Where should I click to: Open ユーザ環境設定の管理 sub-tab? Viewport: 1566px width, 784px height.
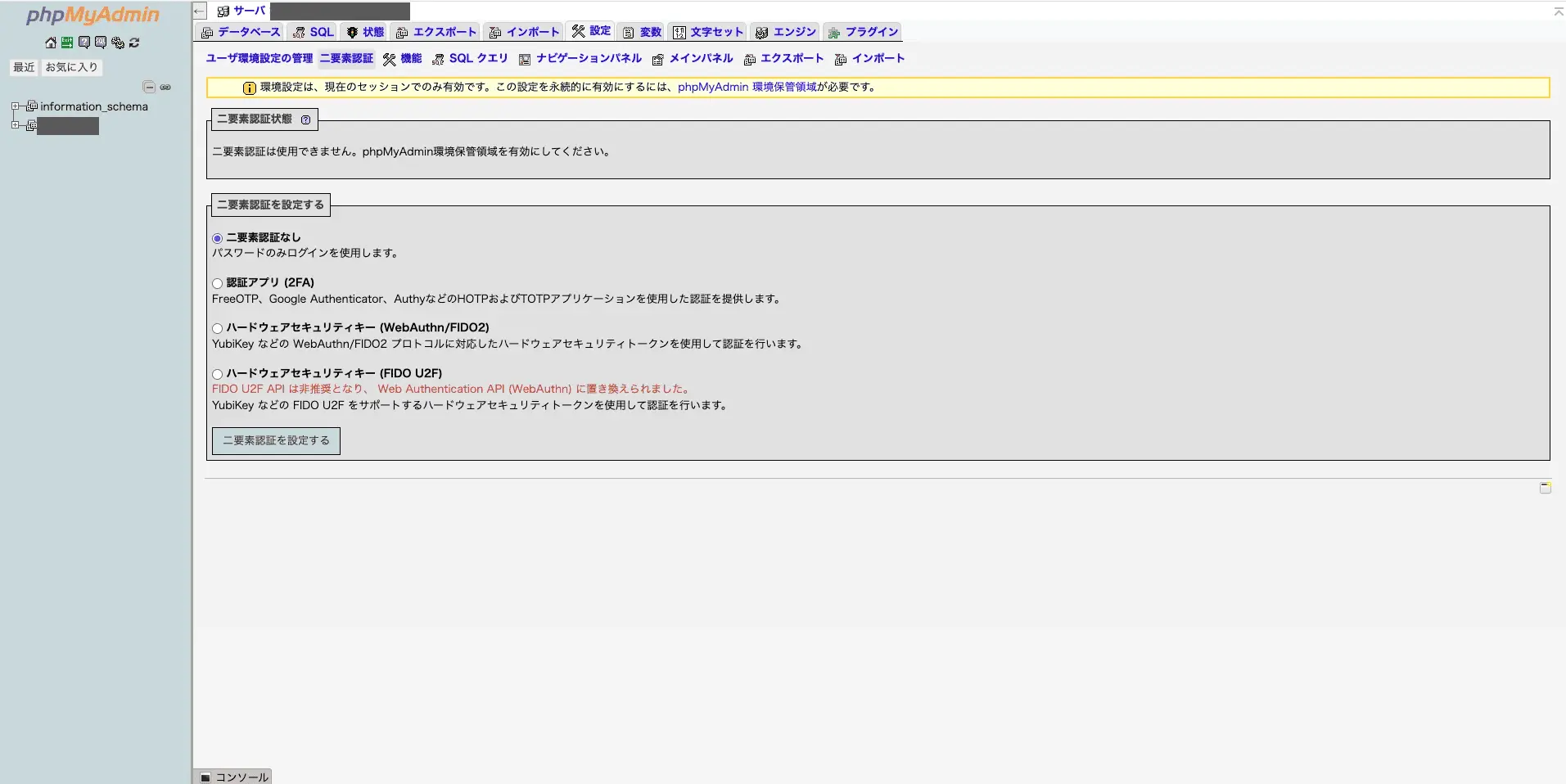(x=259, y=58)
